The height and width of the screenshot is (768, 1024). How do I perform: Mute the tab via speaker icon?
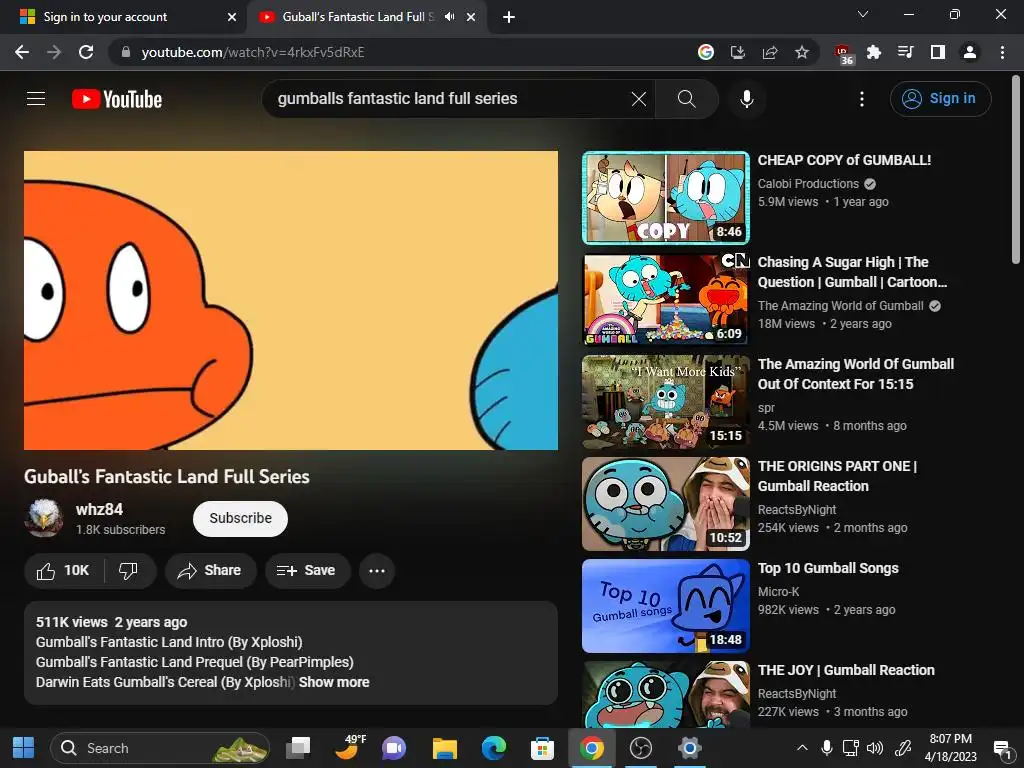point(449,17)
